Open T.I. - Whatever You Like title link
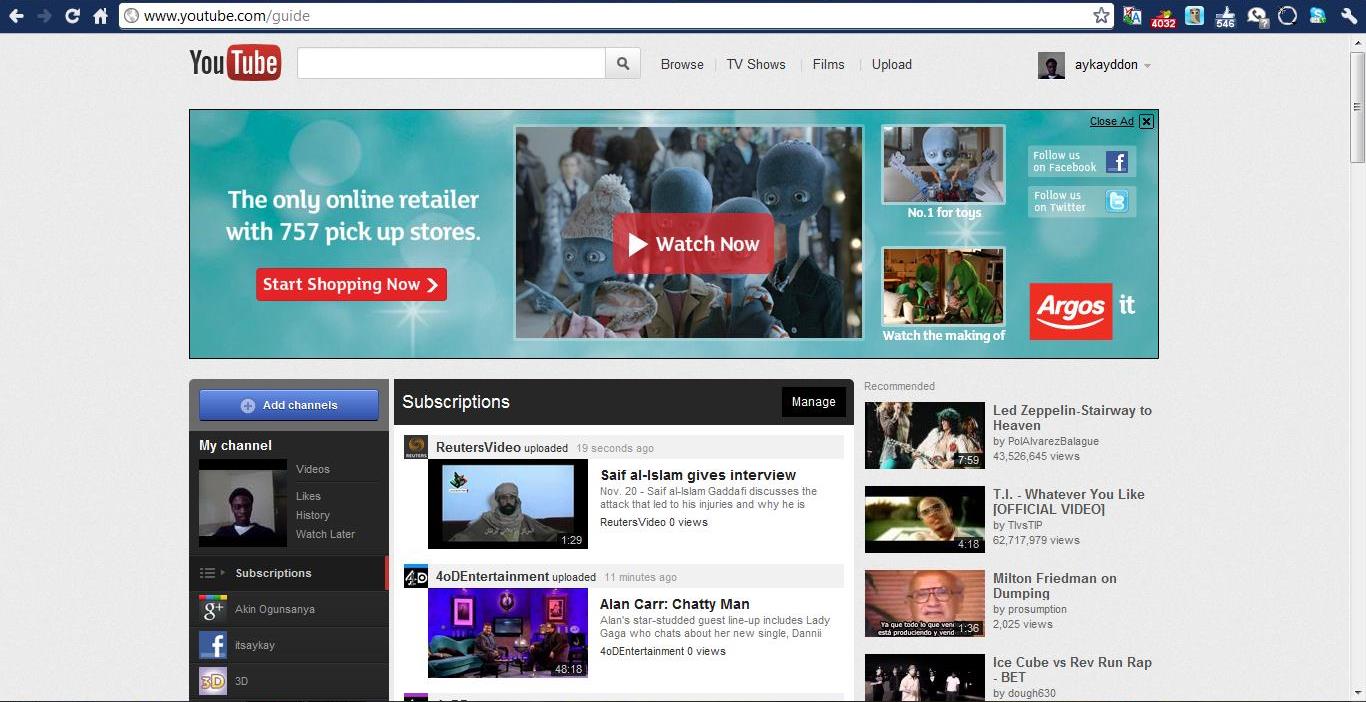This screenshot has width=1366, height=702. [x=1069, y=502]
